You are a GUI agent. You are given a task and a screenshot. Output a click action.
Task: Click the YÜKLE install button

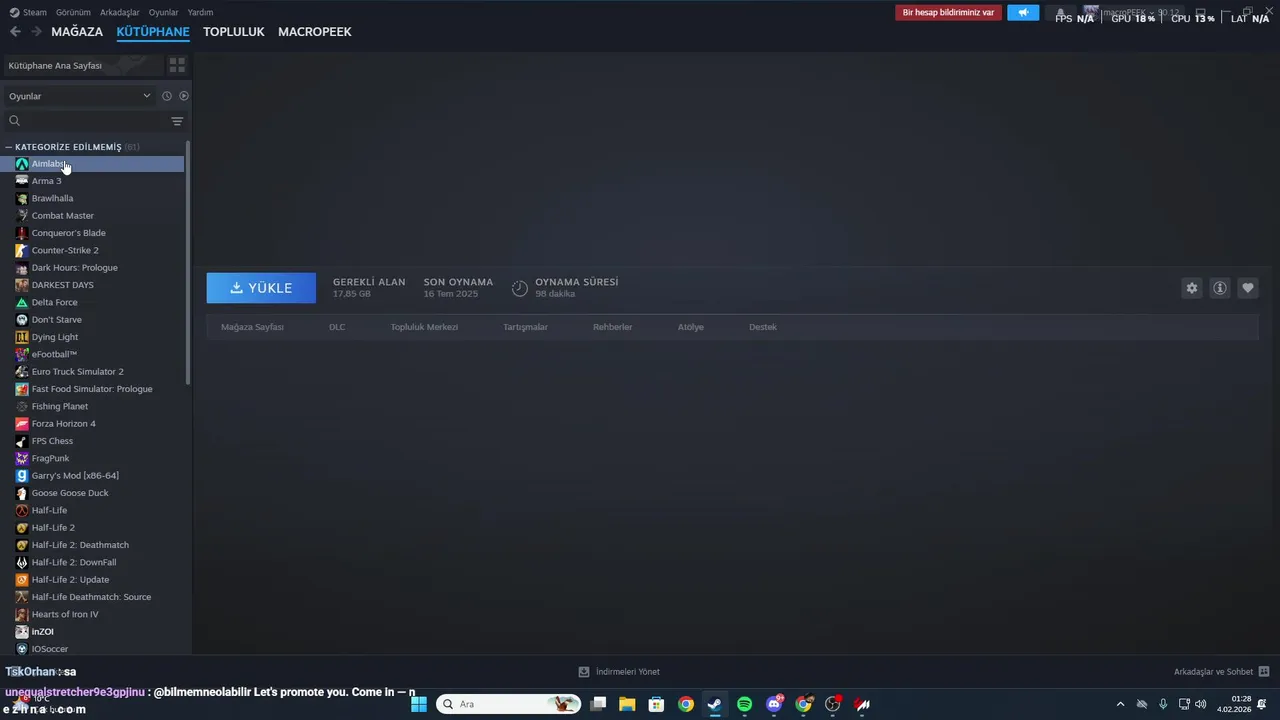[x=261, y=288]
